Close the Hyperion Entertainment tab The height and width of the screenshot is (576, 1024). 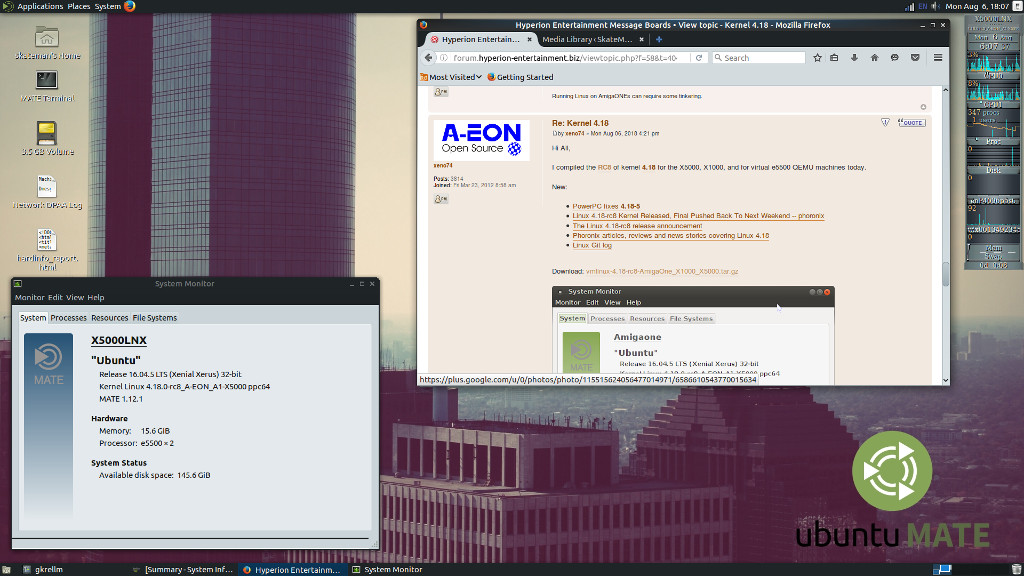(530, 39)
